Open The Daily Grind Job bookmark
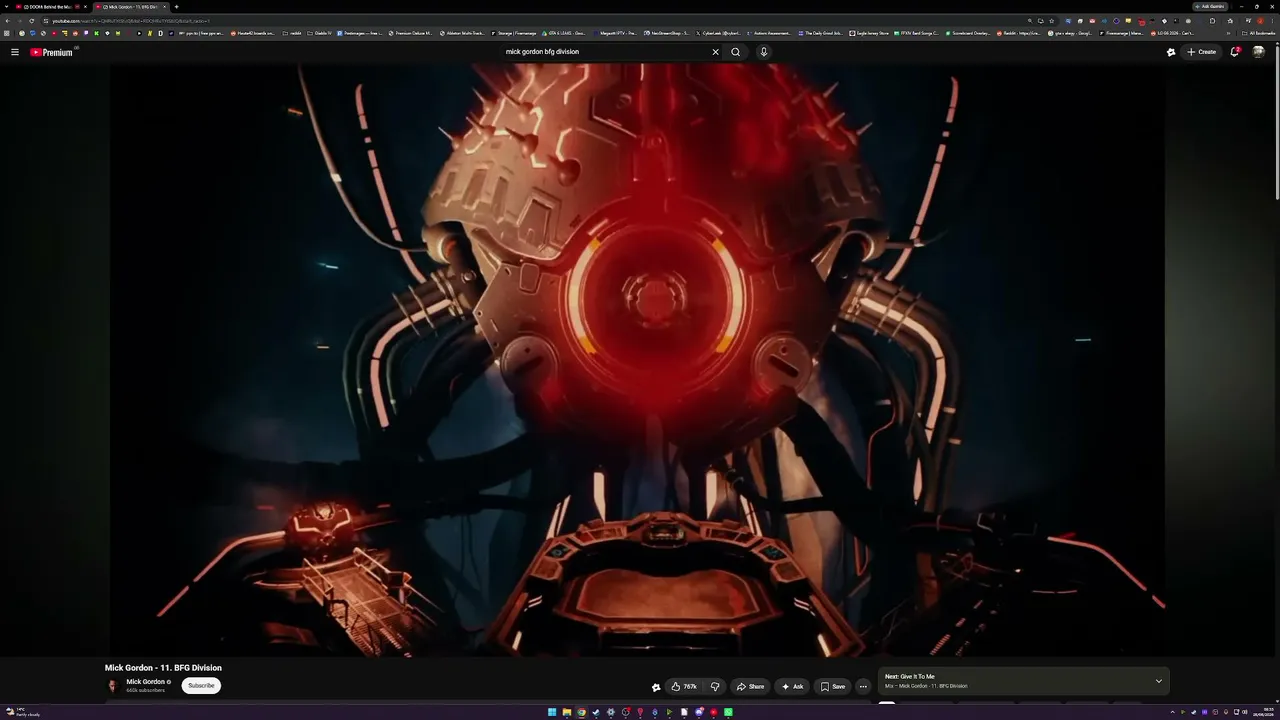Screen dimensions: 1280x720 click(820, 33)
